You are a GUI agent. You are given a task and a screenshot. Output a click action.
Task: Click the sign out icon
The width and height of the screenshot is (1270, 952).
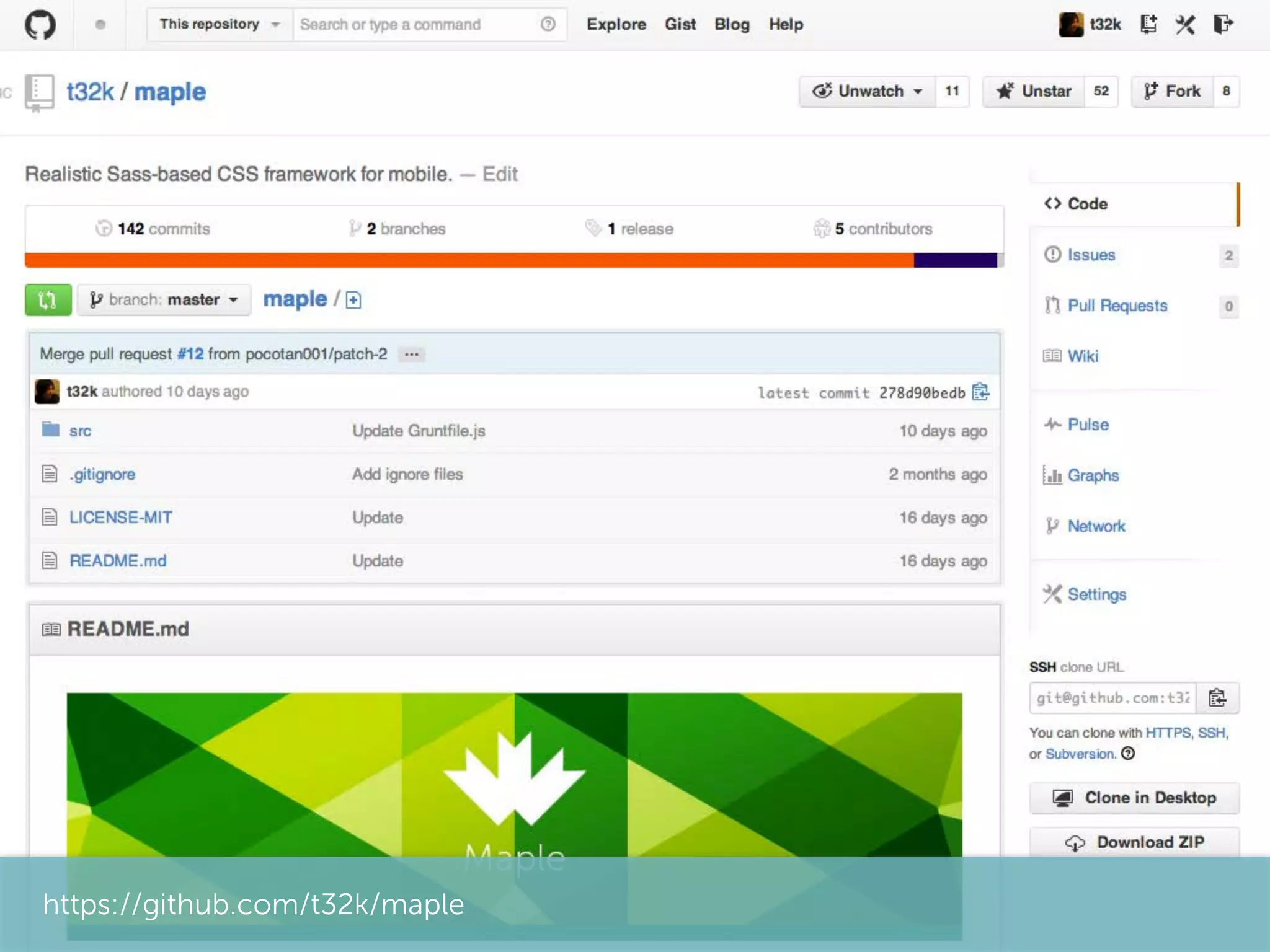click(1223, 25)
